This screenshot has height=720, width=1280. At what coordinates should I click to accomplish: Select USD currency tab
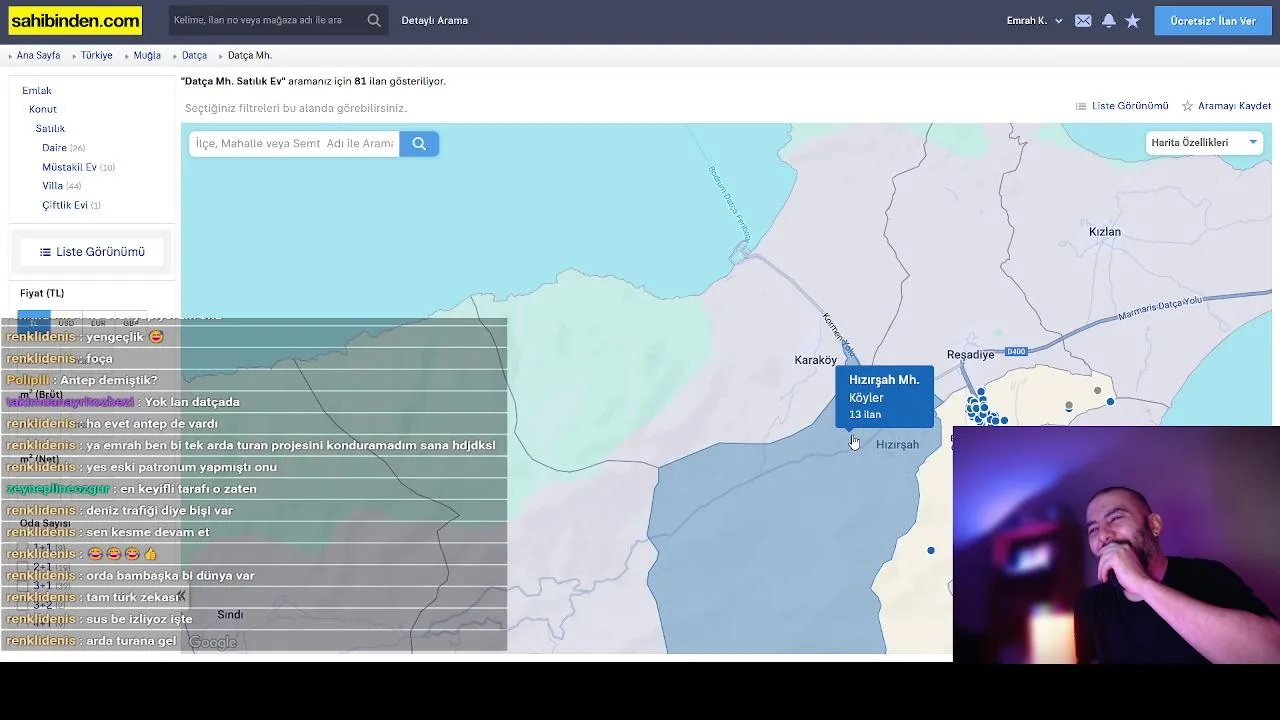pos(66,322)
